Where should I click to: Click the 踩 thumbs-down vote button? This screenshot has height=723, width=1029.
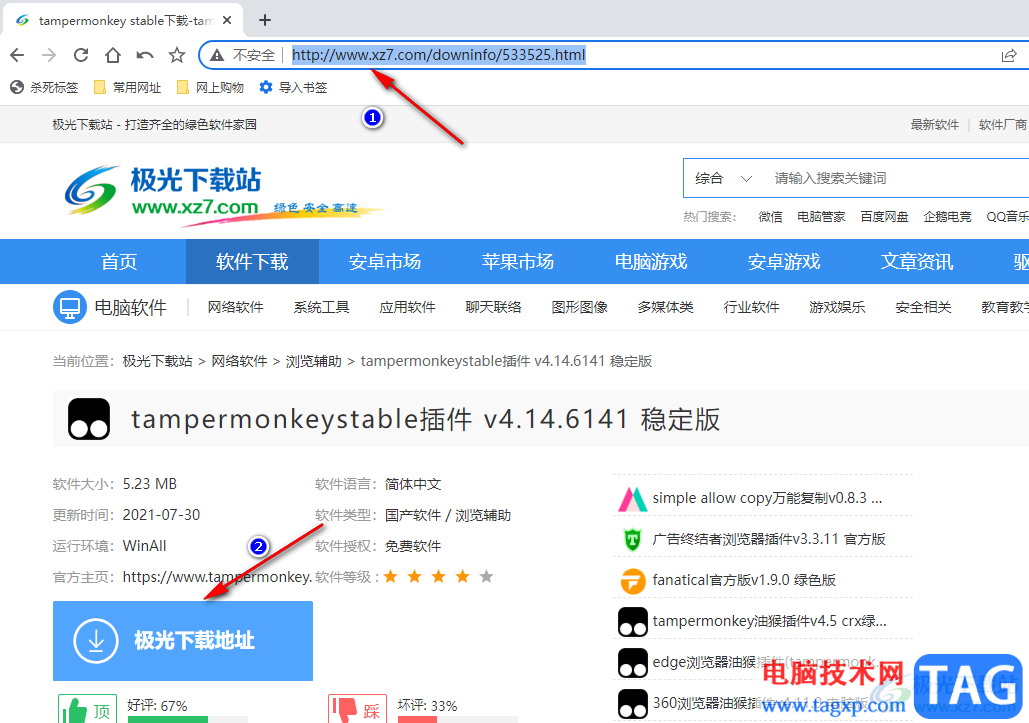pyautogui.click(x=358, y=709)
